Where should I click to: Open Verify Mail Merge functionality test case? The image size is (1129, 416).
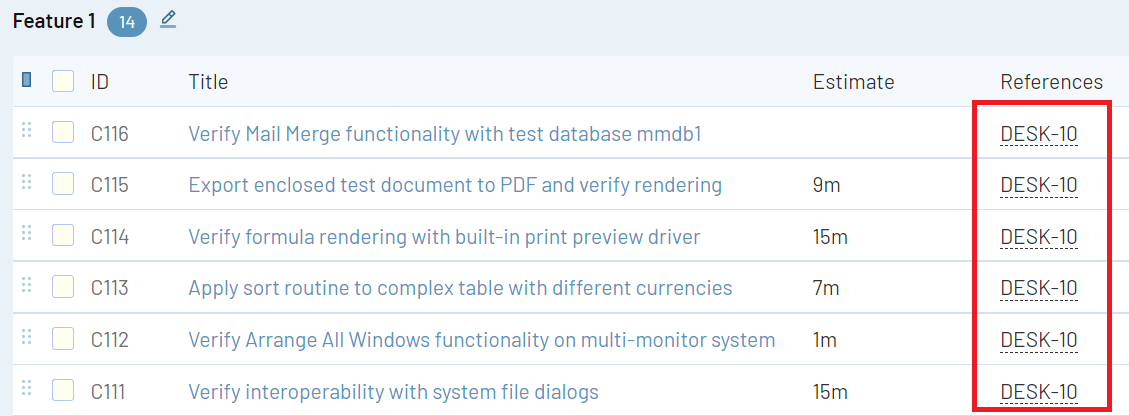click(444, 134)
